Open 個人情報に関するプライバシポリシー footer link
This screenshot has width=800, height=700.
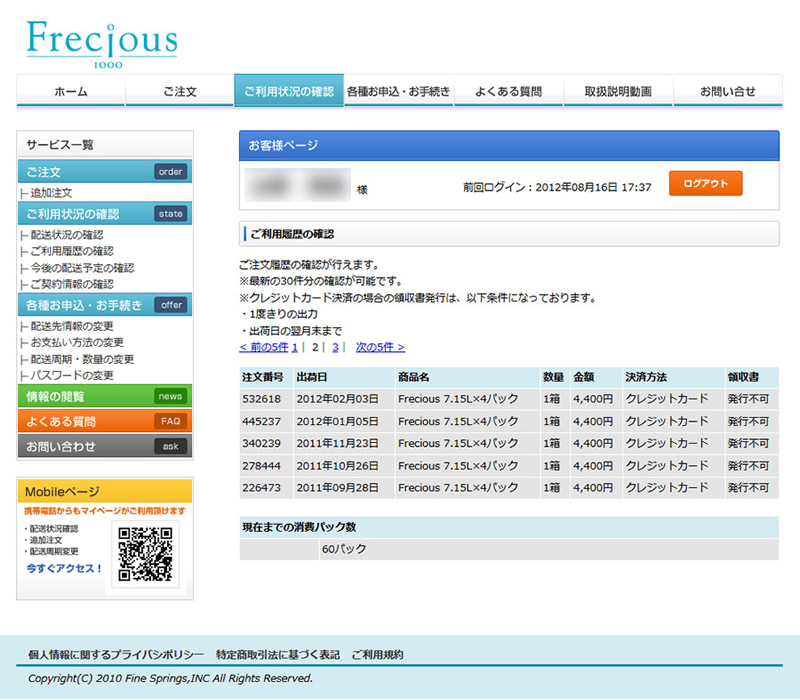[116, 655]
